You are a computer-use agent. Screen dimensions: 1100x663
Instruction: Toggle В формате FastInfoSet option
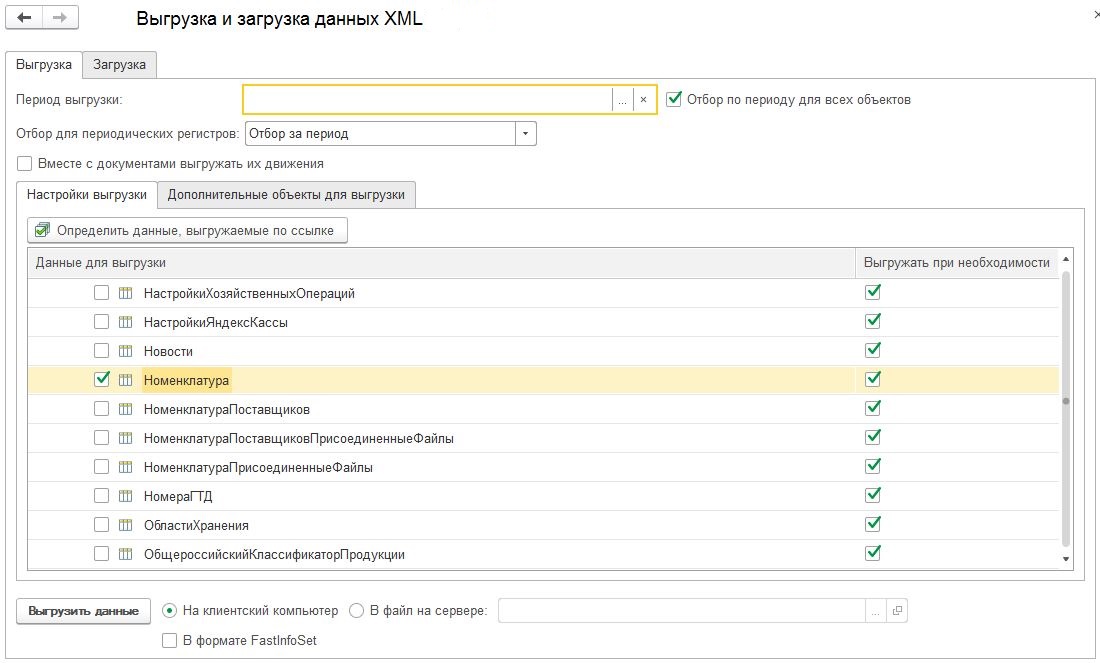[169, 641]
